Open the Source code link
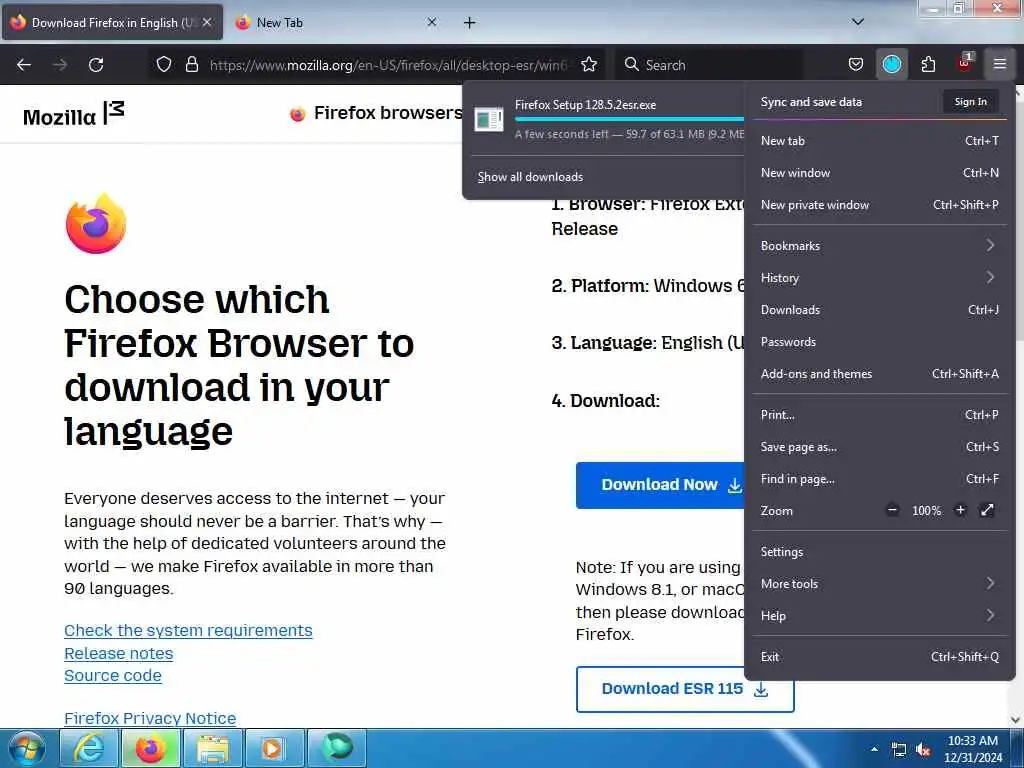Image resolution: width=1024 pixels, height=768 pixels. pyautogui.click(x=112, y=675)
